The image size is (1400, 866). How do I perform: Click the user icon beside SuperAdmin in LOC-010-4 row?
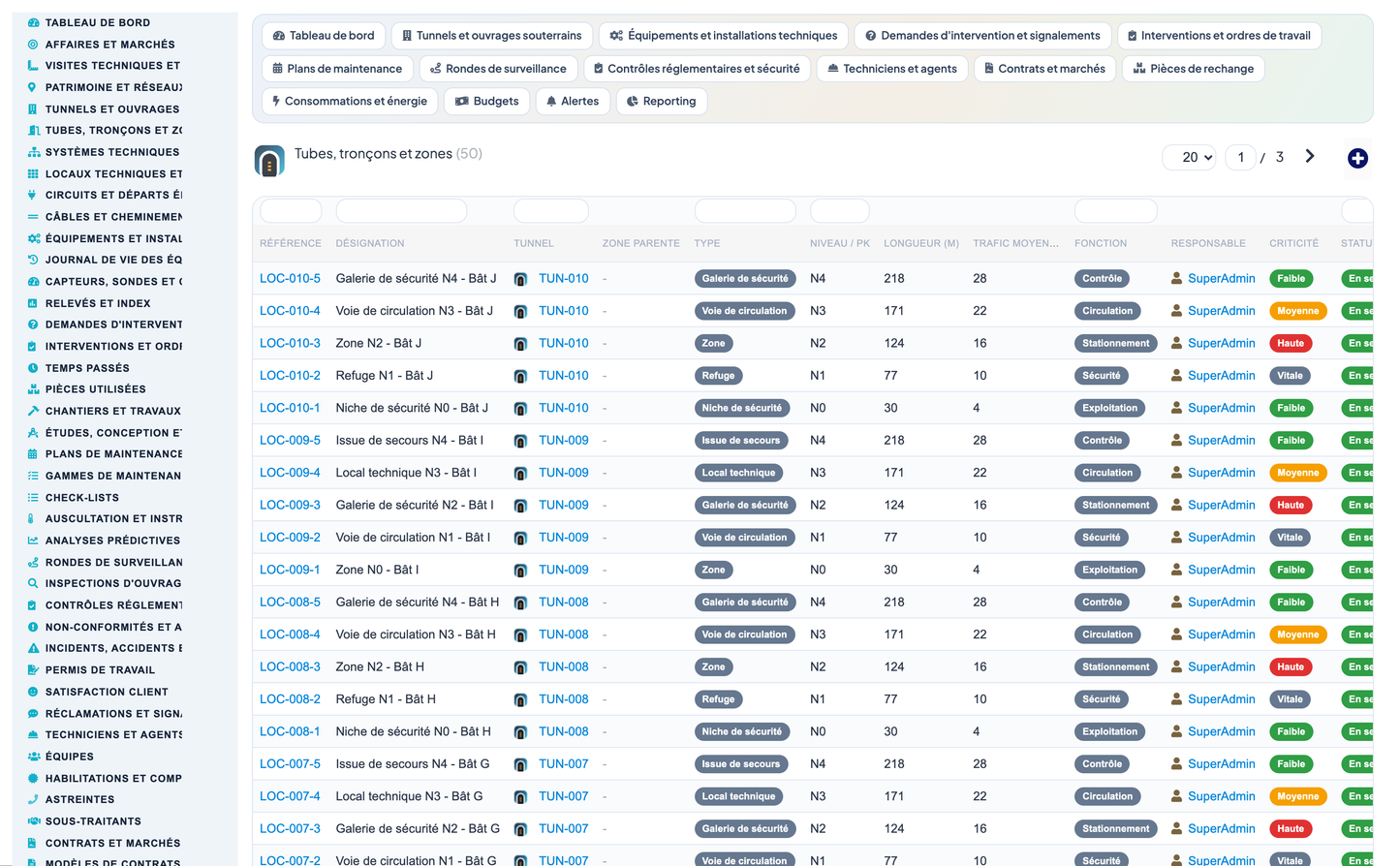click(x=1176, y=311)
